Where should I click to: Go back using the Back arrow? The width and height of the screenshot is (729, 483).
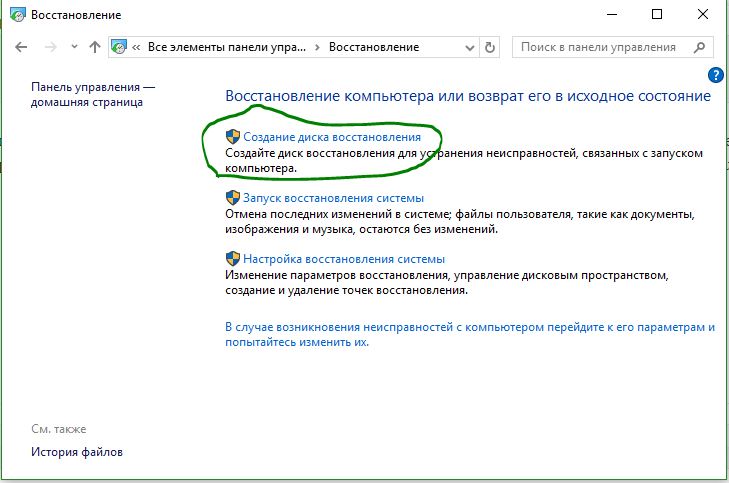click(21, 47)
